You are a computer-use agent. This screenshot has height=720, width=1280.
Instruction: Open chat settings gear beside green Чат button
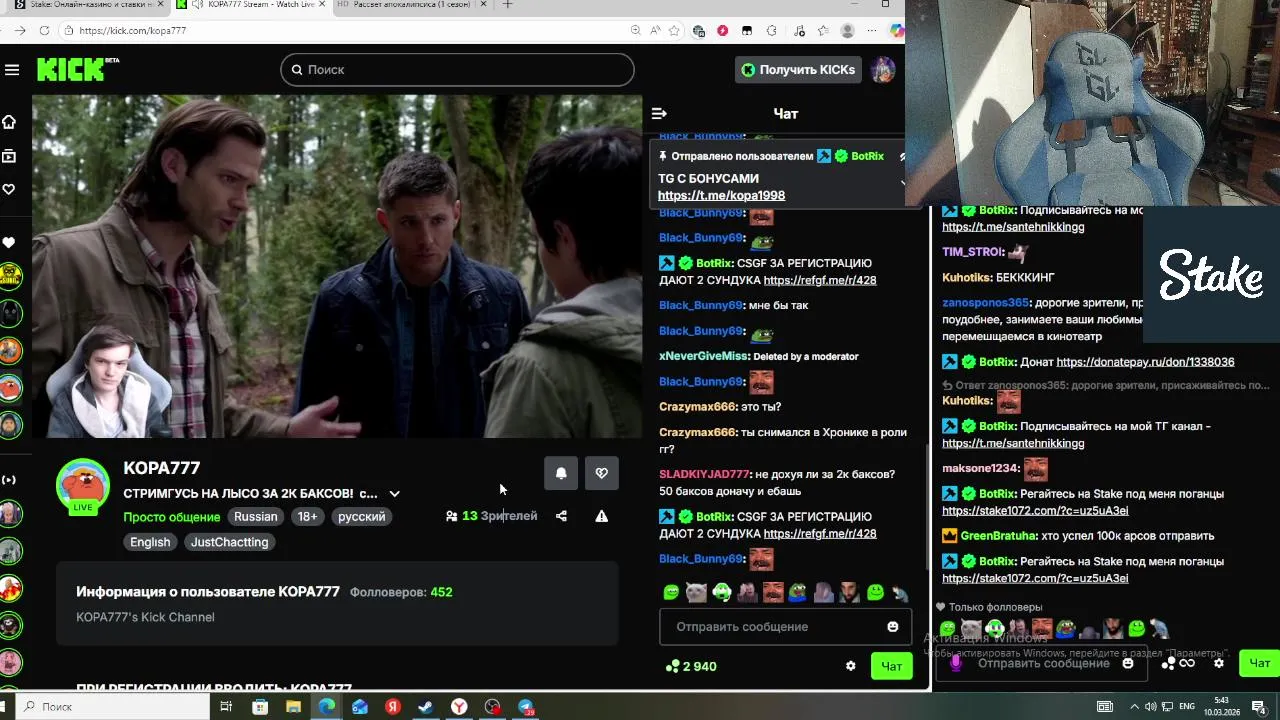tap(851, 666)
